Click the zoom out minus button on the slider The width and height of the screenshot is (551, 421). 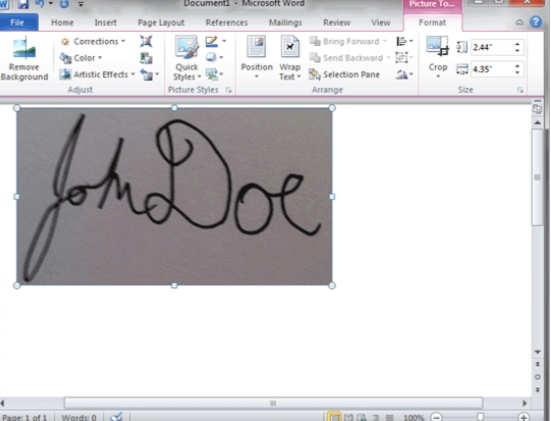click(436, 417)
